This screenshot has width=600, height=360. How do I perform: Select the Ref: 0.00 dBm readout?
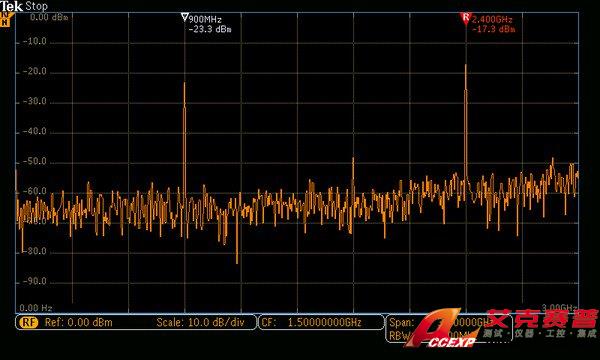pyautogui.click(x=79, y=323)
